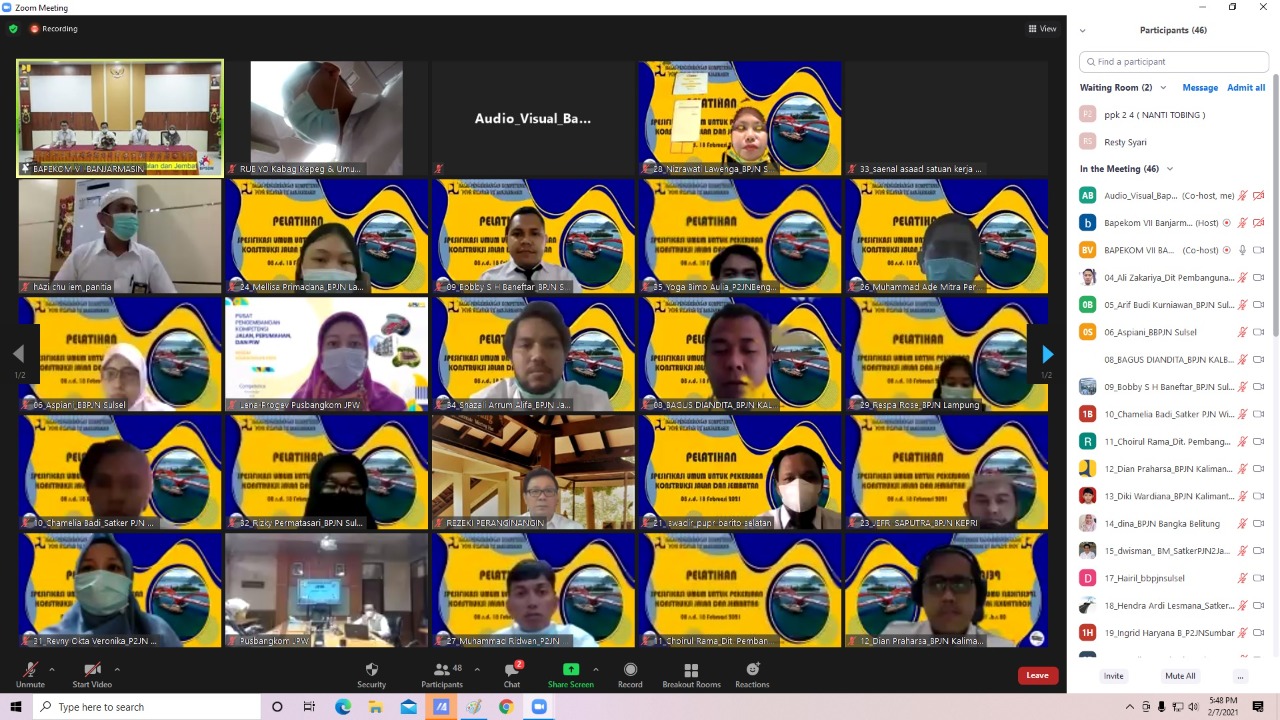Launch Microsoft Edge from the taskbar

343,707
